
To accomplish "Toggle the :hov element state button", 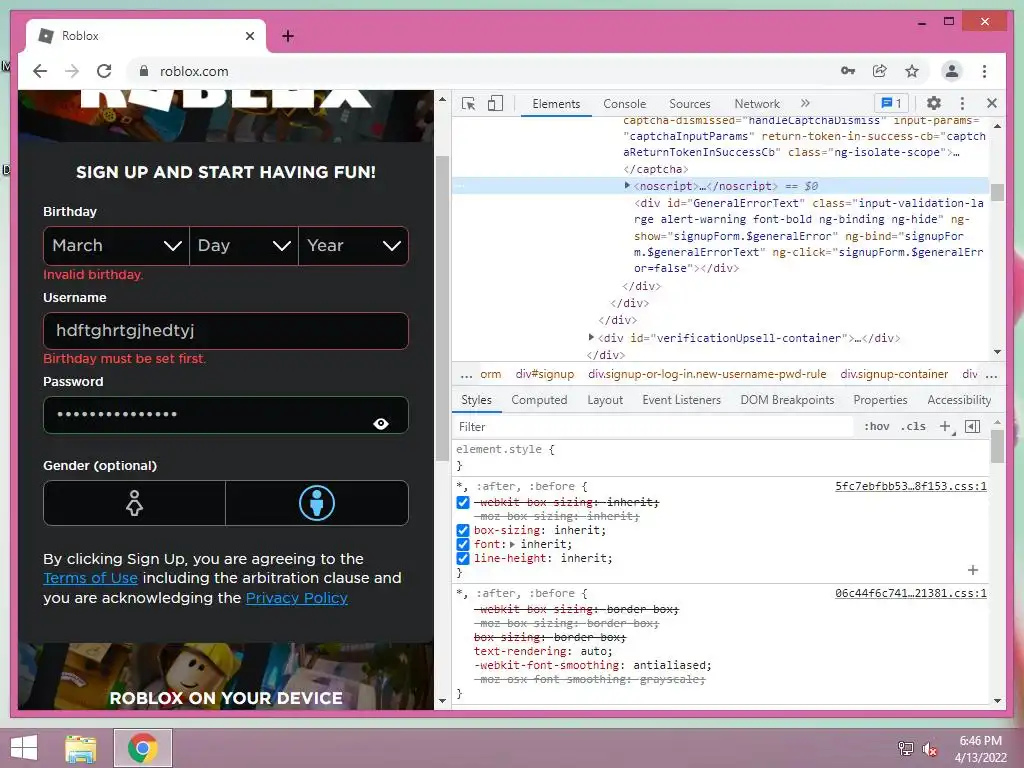I will click(876, 426).
